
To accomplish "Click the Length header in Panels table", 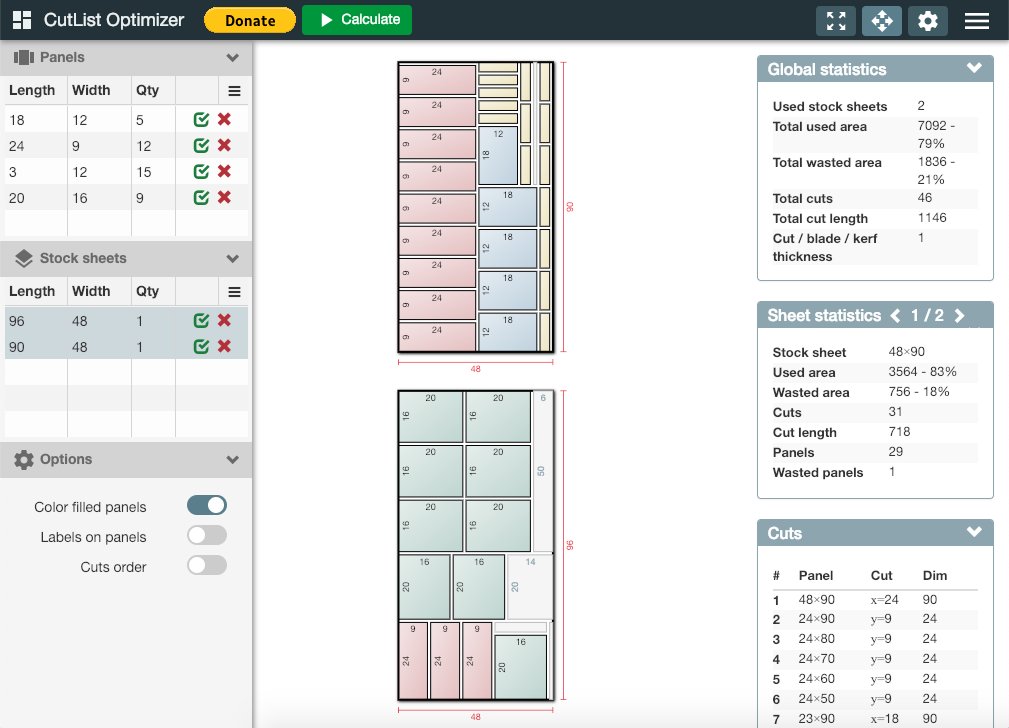I will coord(32,90).
